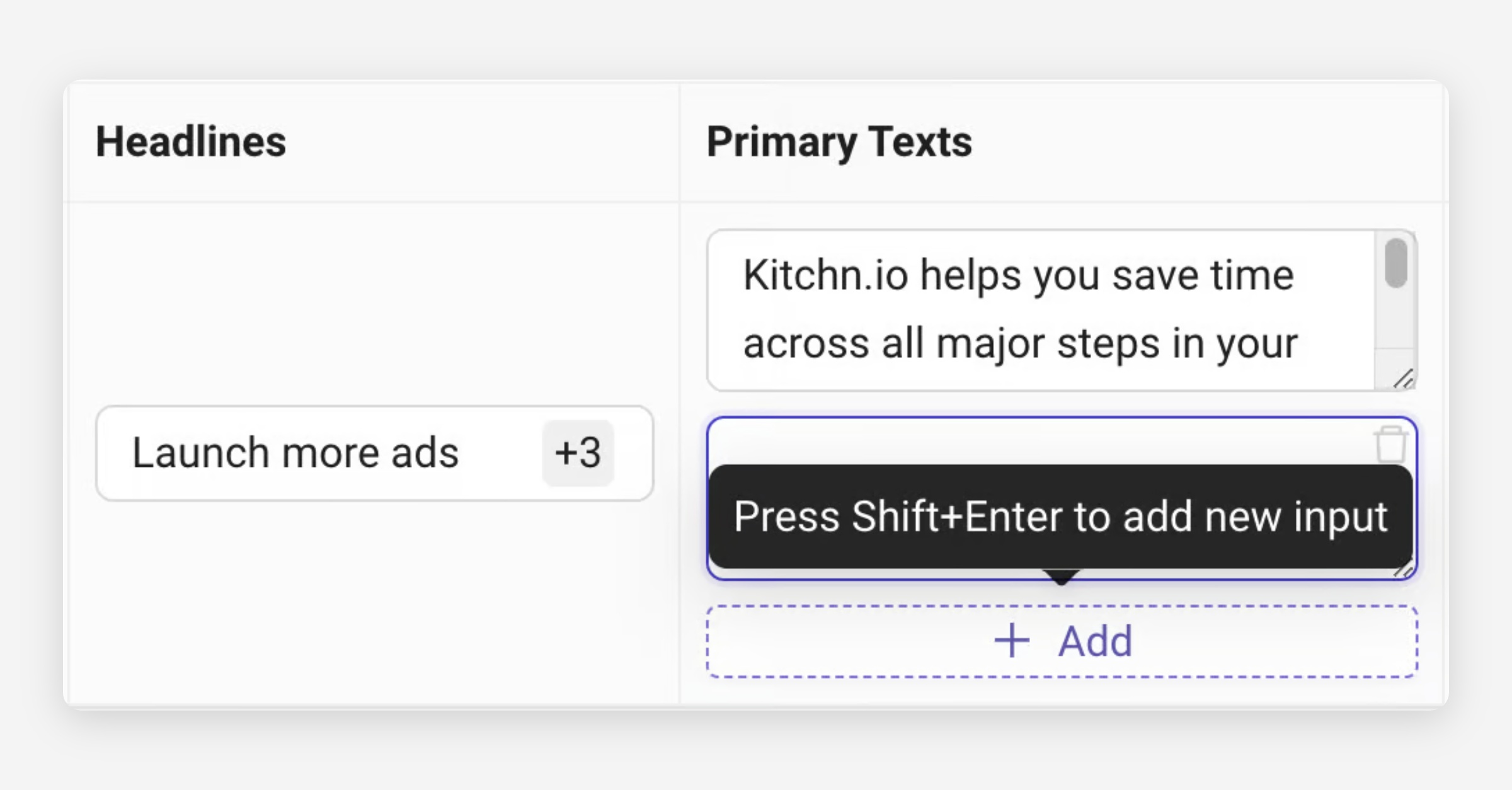Click the scrollbar thumb in the Kitchn.io textarea
This screenshot has width=1512, height=790.
tap(1396, 263)
